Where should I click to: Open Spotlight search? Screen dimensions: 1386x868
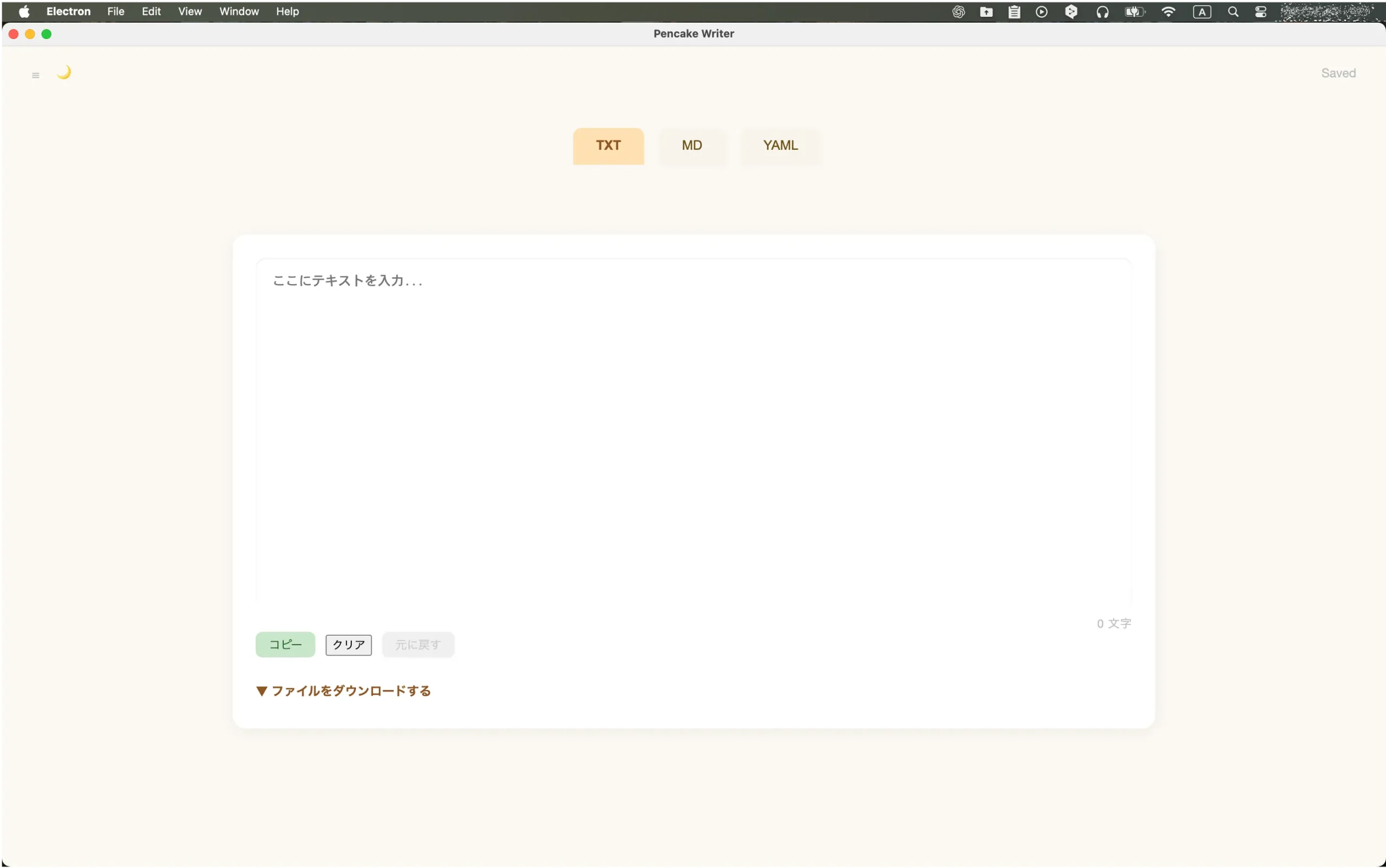click(1233, 11)
